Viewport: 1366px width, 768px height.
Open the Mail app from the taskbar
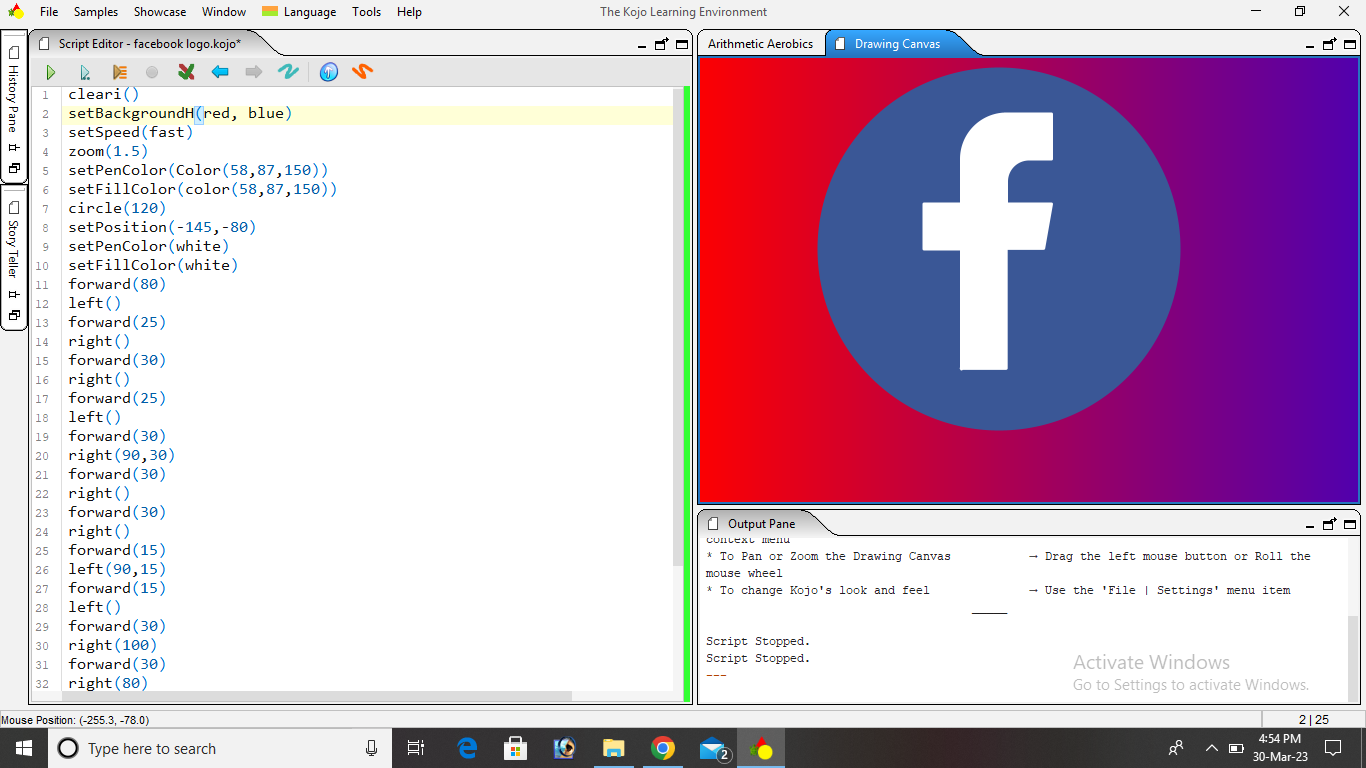(x=713, y=748)
